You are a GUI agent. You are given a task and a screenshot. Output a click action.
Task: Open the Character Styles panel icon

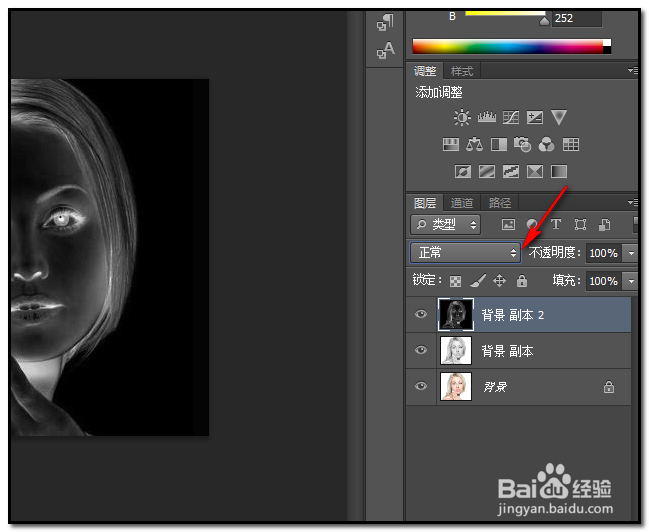[385, 50]
